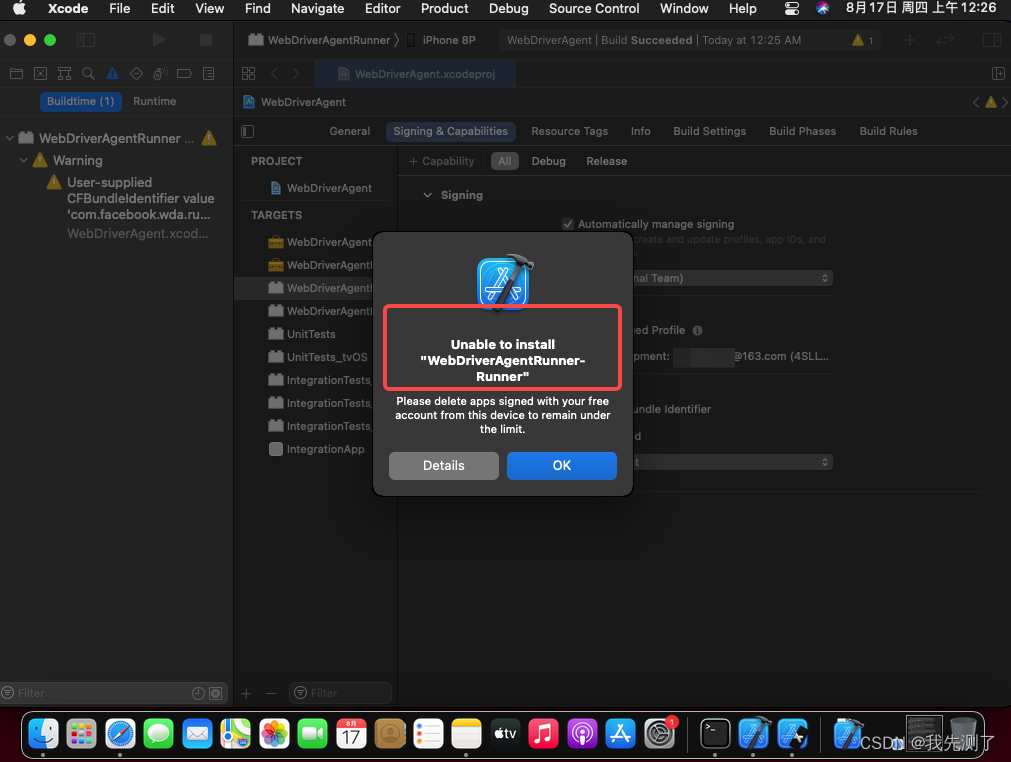The image size is (1011, 762).
Task: Open the Find navigator magnifying glass
Action: [88, 73]
